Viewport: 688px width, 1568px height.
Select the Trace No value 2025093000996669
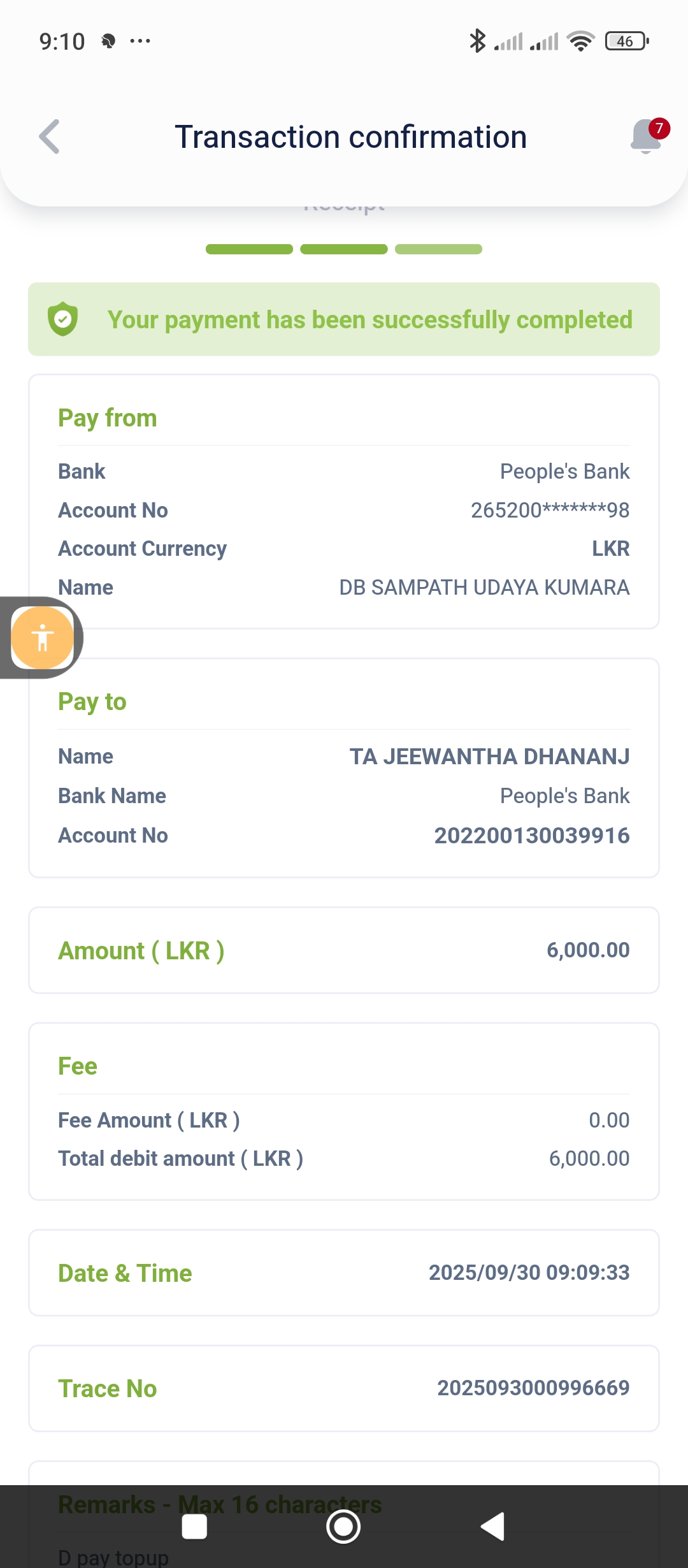pos(533,1388)
